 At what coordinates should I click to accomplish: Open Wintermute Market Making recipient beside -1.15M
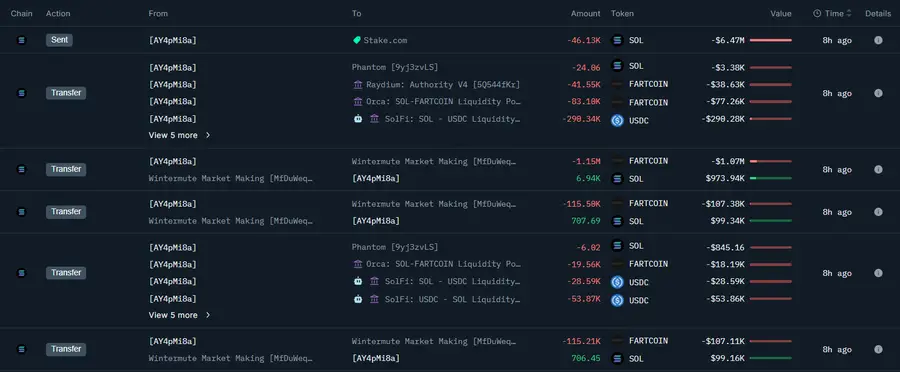coord(434,162)
